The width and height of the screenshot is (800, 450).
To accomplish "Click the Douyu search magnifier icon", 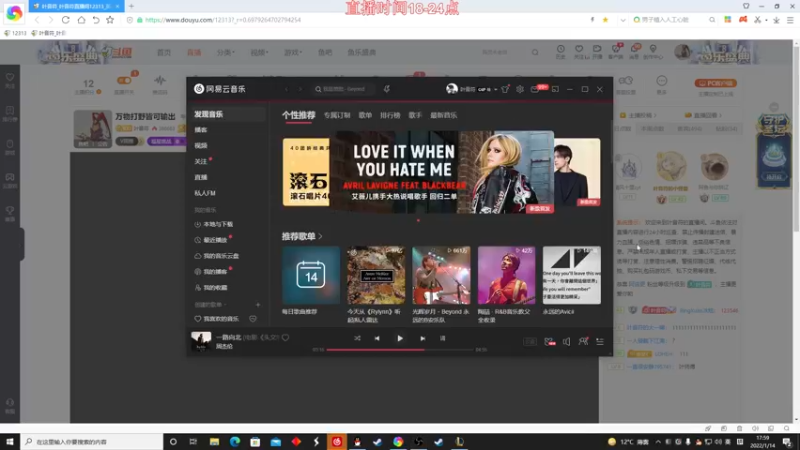I will coord(535,53).
